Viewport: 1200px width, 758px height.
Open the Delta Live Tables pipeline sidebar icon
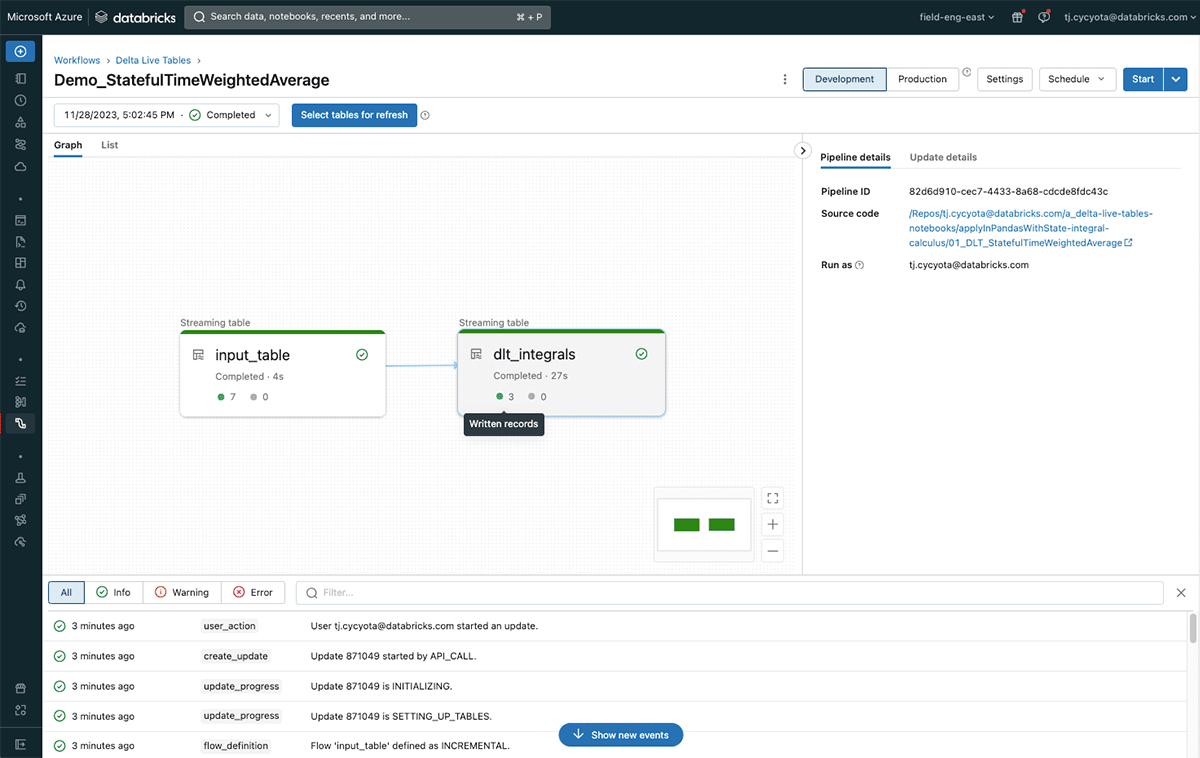click(x=20, y=423)
